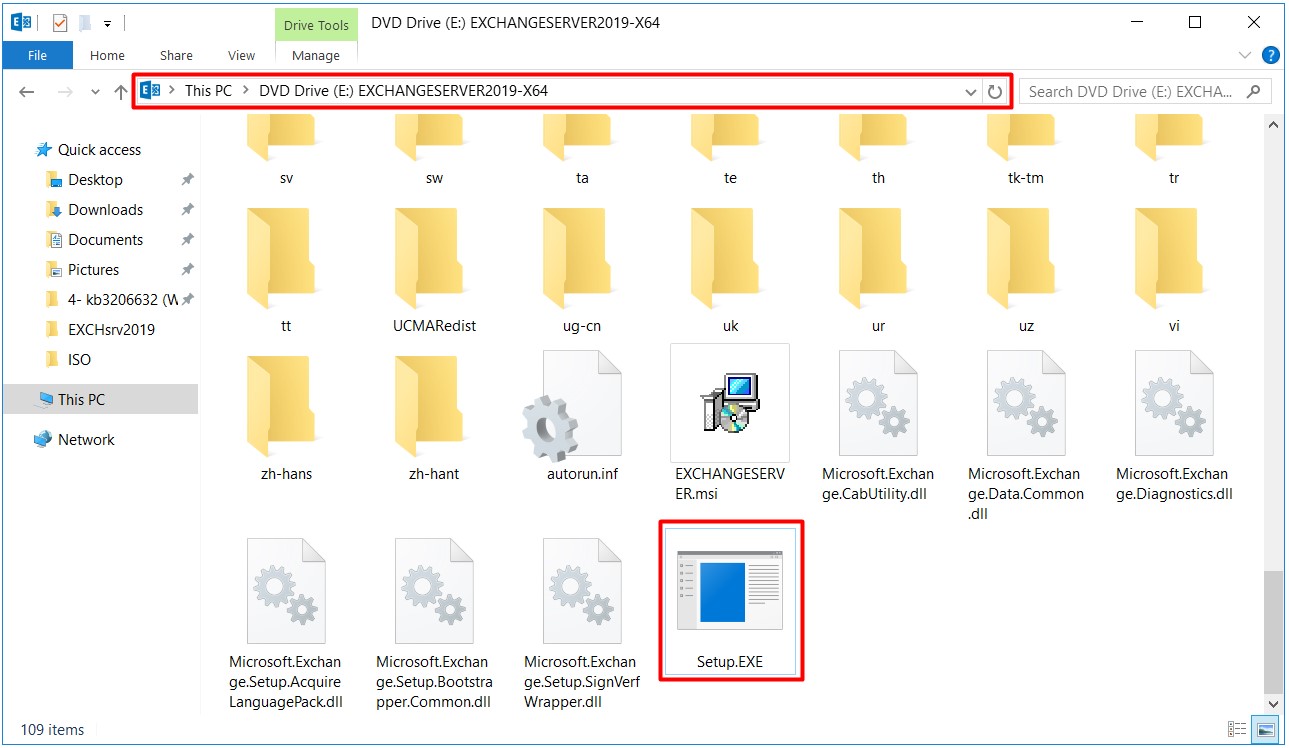Open Downloads in navigation pane
Viewport: 1289px width, 748px height.
pyautogui.click(x=105, y=210)
